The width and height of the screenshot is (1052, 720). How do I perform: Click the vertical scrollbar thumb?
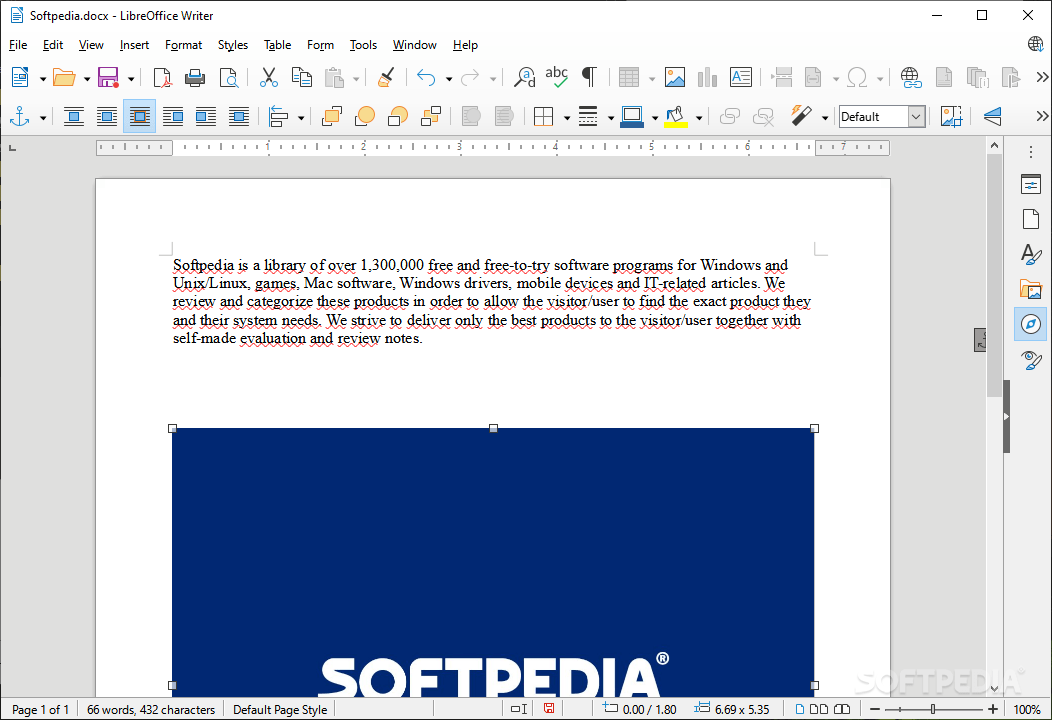(994, 275)
